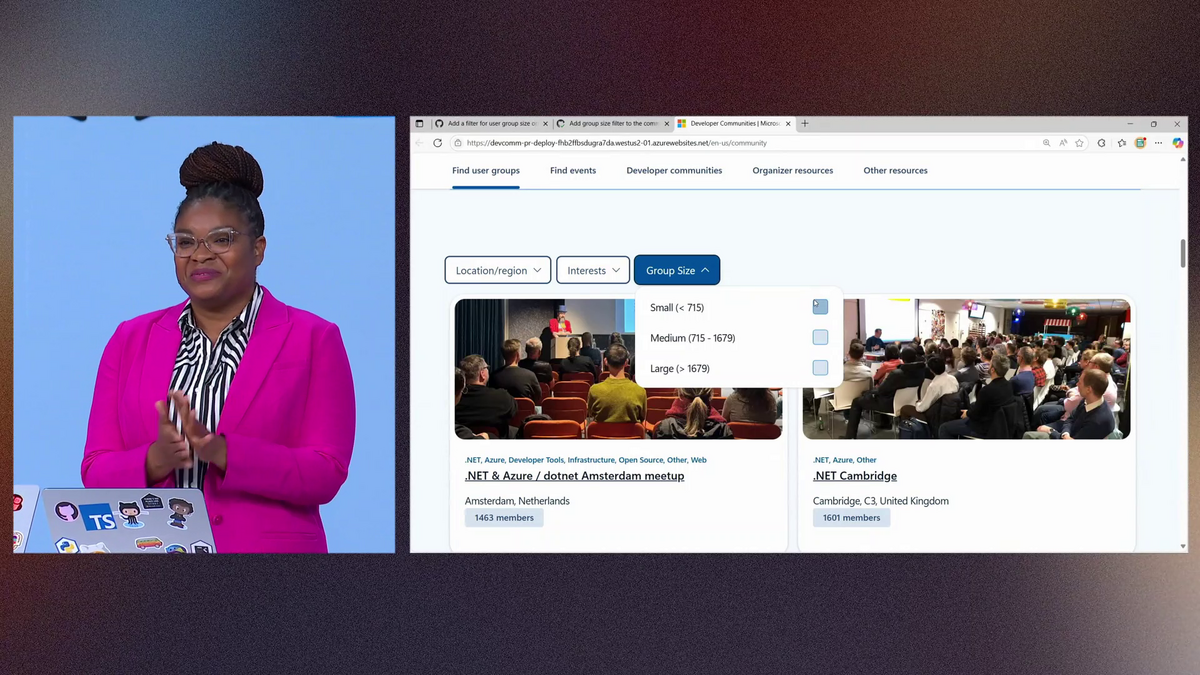This screenshot has width=1200, height=675.
Task: Click the '1601 members' badge
Action: point(852,518)
